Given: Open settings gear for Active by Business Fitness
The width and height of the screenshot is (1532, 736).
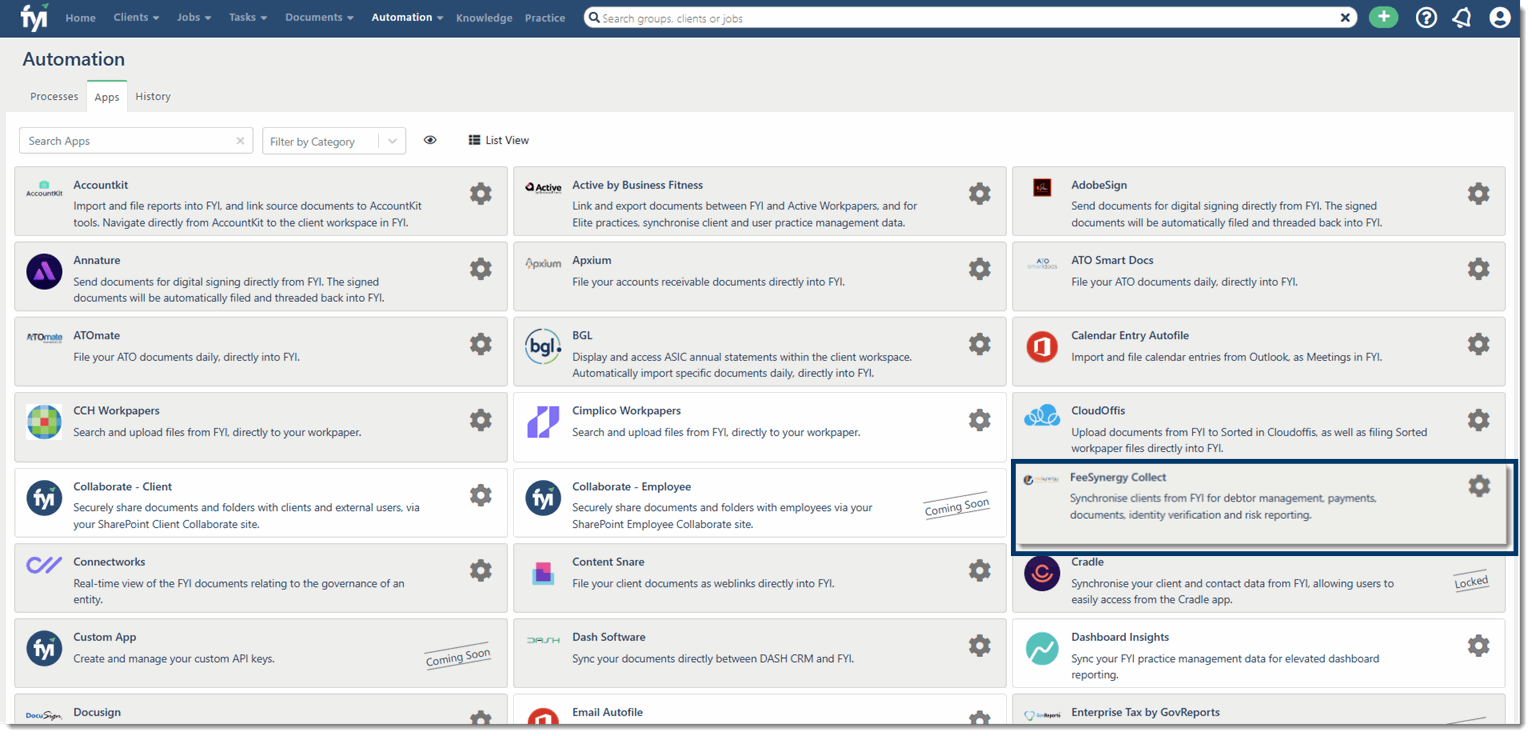Looking at the screenshot, I should point(980,194).
